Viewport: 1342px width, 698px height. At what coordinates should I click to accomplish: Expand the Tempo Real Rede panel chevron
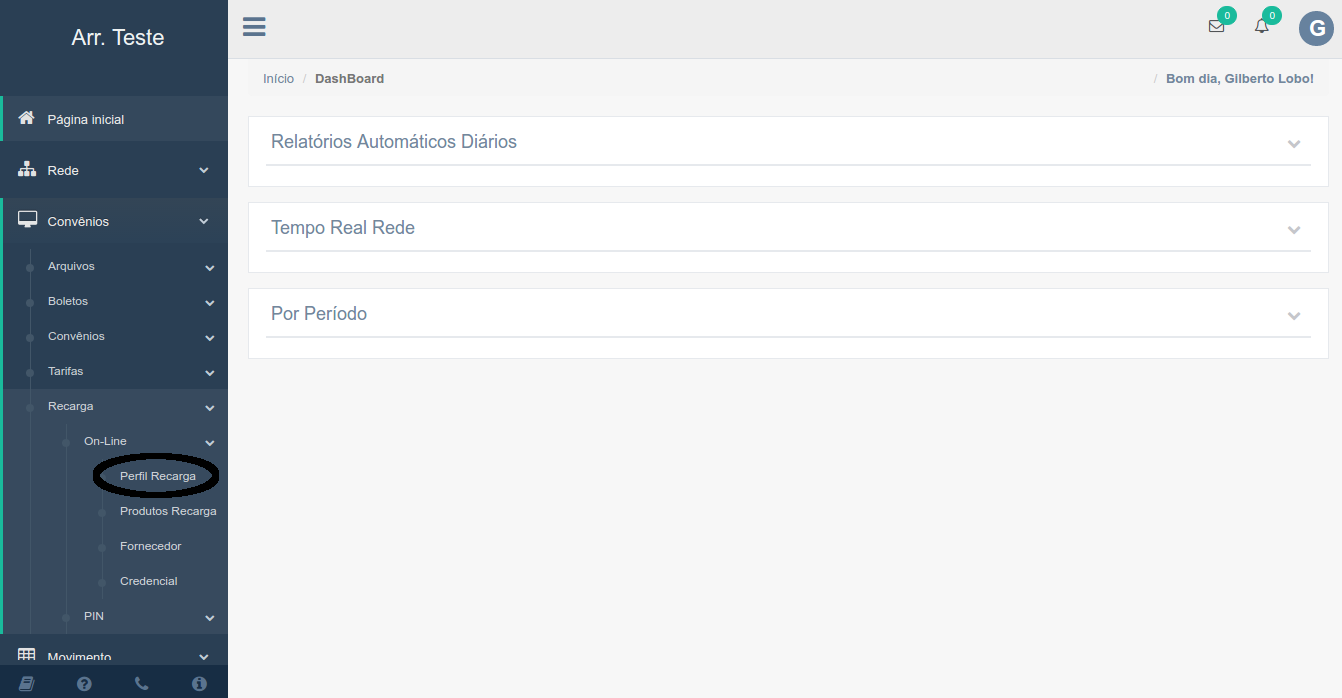pos(1293,229)
